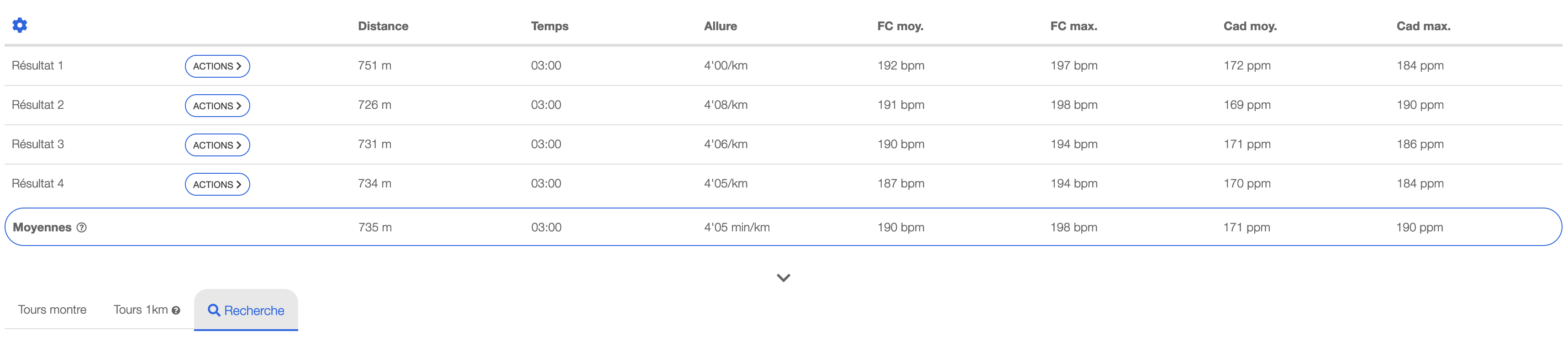Click the FC moy. column header
This screenshot has width=1568, height=342.
point(900,26)
